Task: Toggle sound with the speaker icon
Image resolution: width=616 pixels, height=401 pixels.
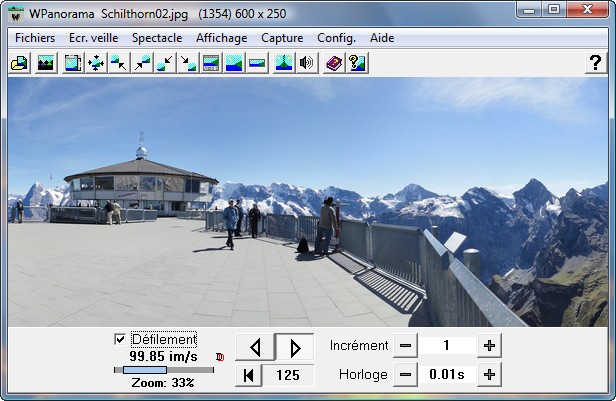Action: coord(307,63)
